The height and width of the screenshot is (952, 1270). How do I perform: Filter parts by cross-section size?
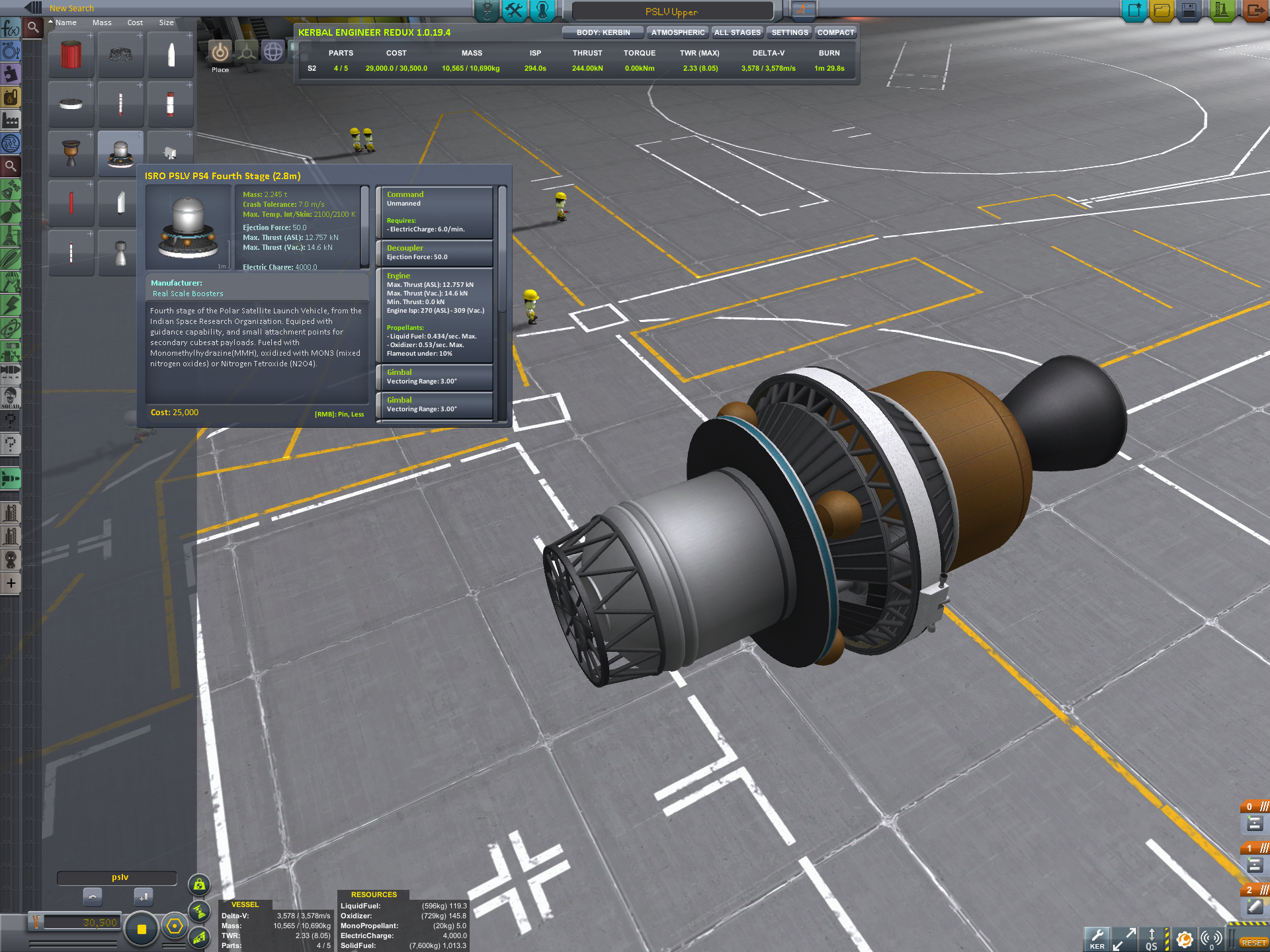point(11,51)
